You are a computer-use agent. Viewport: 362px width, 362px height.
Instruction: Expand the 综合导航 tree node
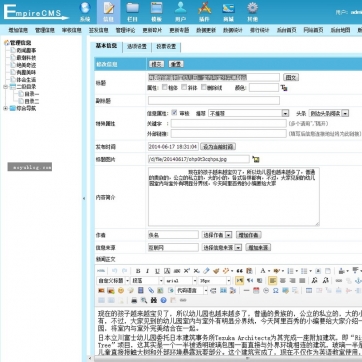pyautogui.click(x=5, y=108)
